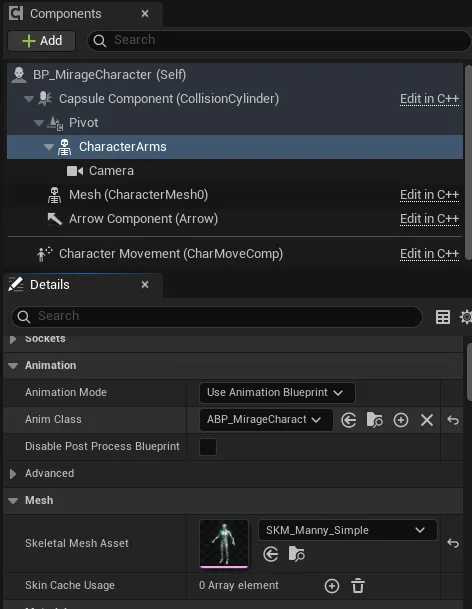Click the Mesh skeleton icon
The height and width of the screenshot is (609, 472).
click(54, 195)
